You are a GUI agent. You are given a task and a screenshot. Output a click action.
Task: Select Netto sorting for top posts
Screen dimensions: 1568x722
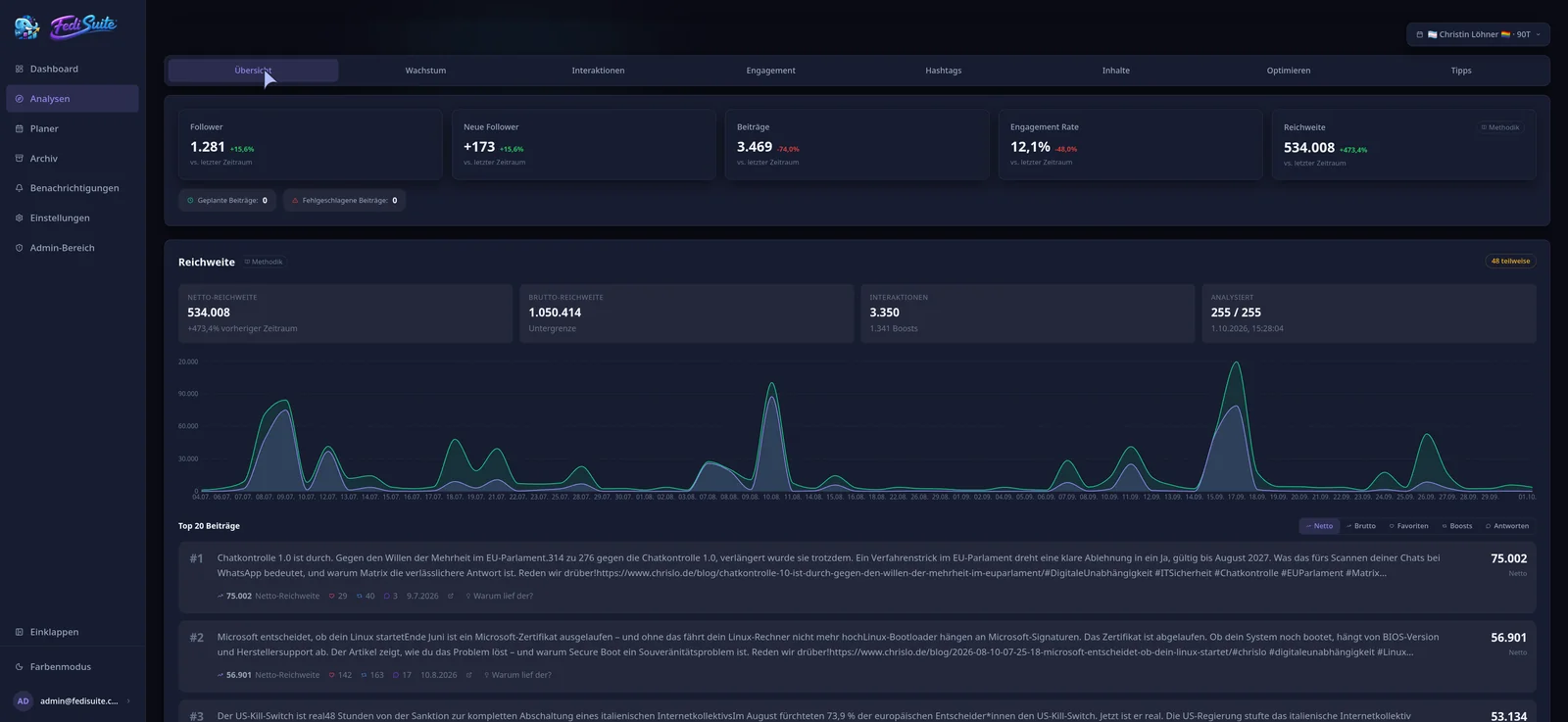[1319, 526]
